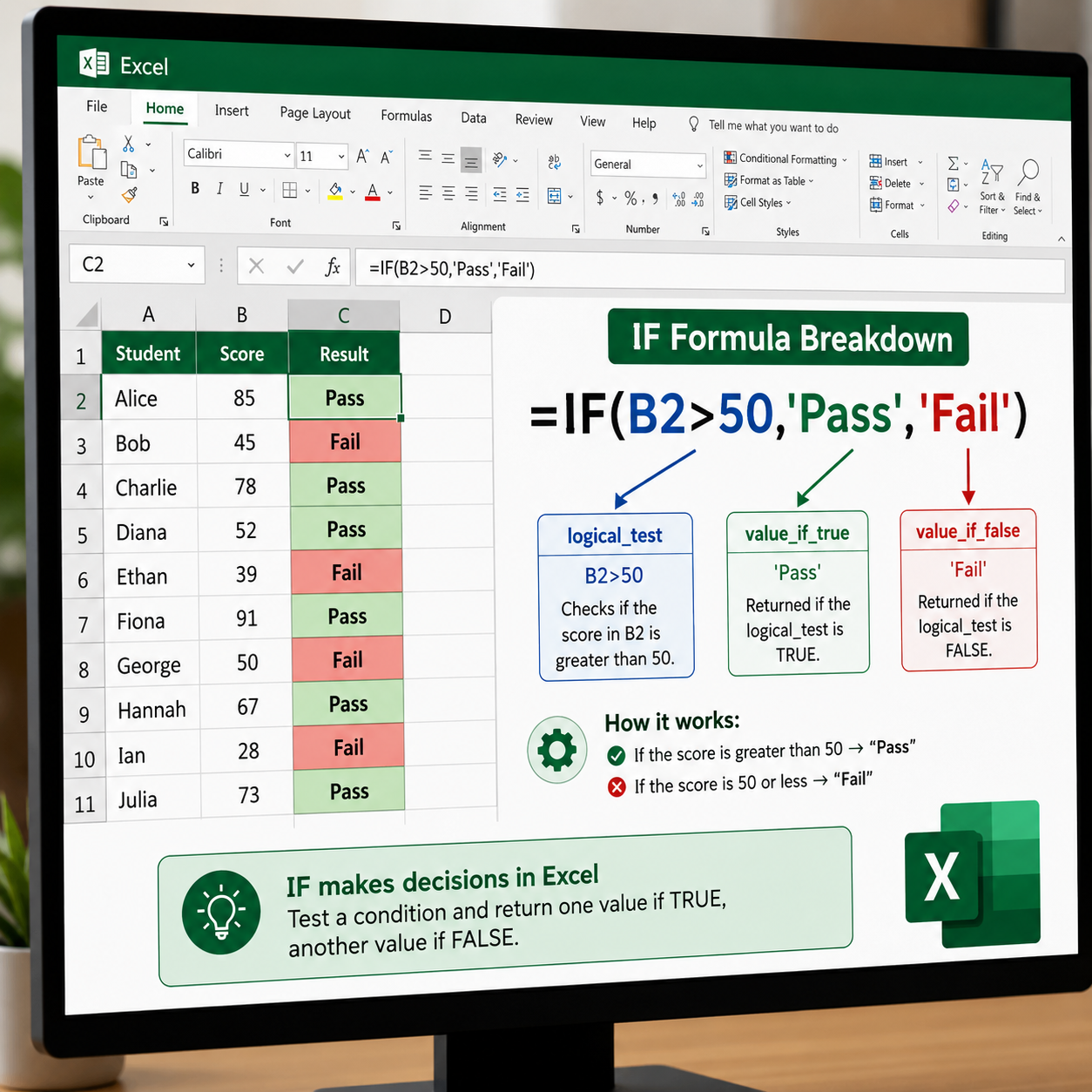
Task: Switch to the Formulas tab
Action: coord(407,116)
